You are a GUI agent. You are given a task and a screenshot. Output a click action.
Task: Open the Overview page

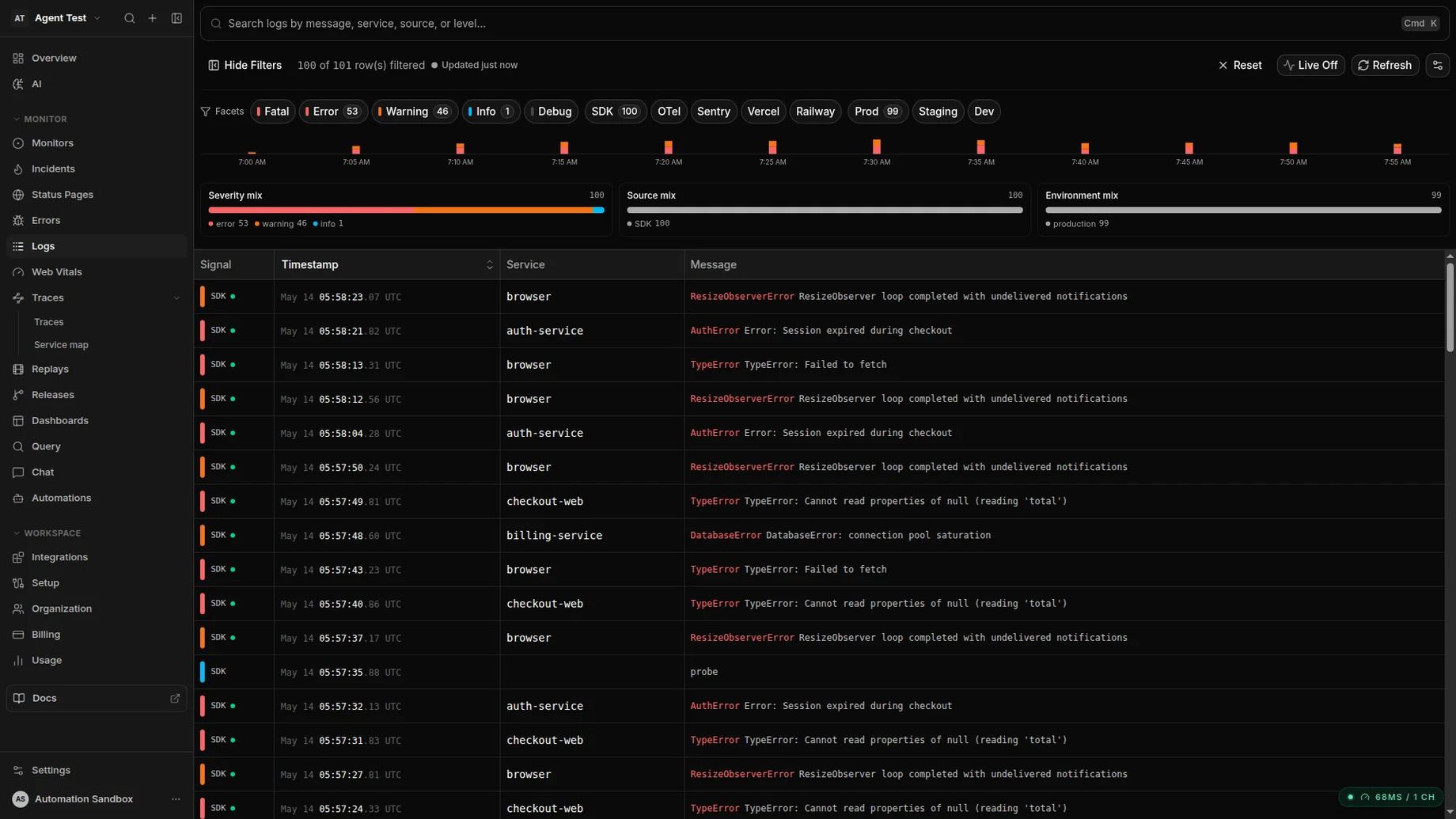click(97, 58)
